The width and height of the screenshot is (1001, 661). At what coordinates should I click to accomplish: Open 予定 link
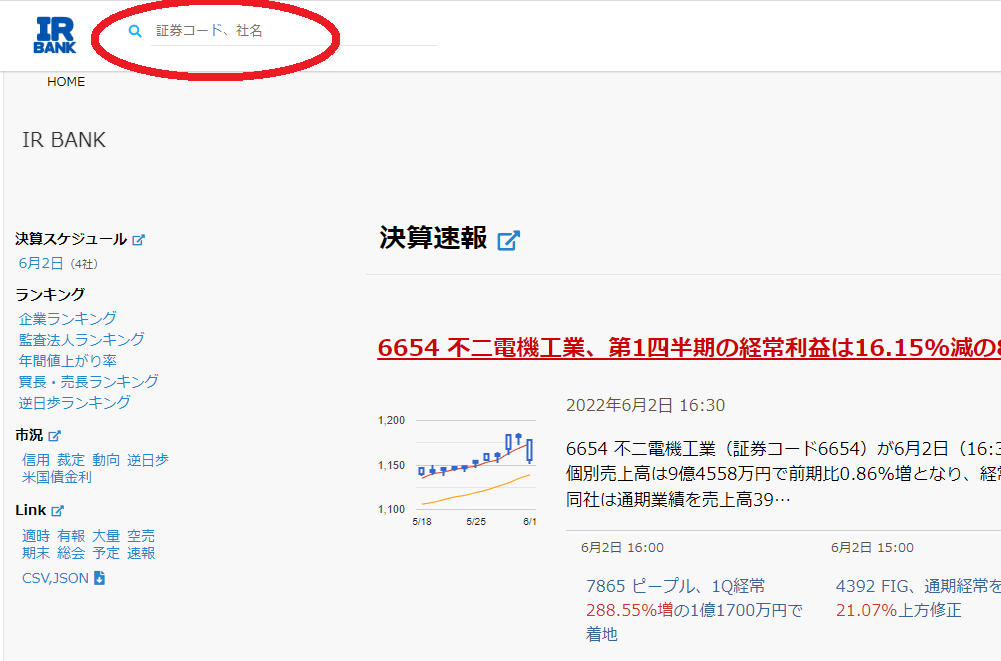106,553
